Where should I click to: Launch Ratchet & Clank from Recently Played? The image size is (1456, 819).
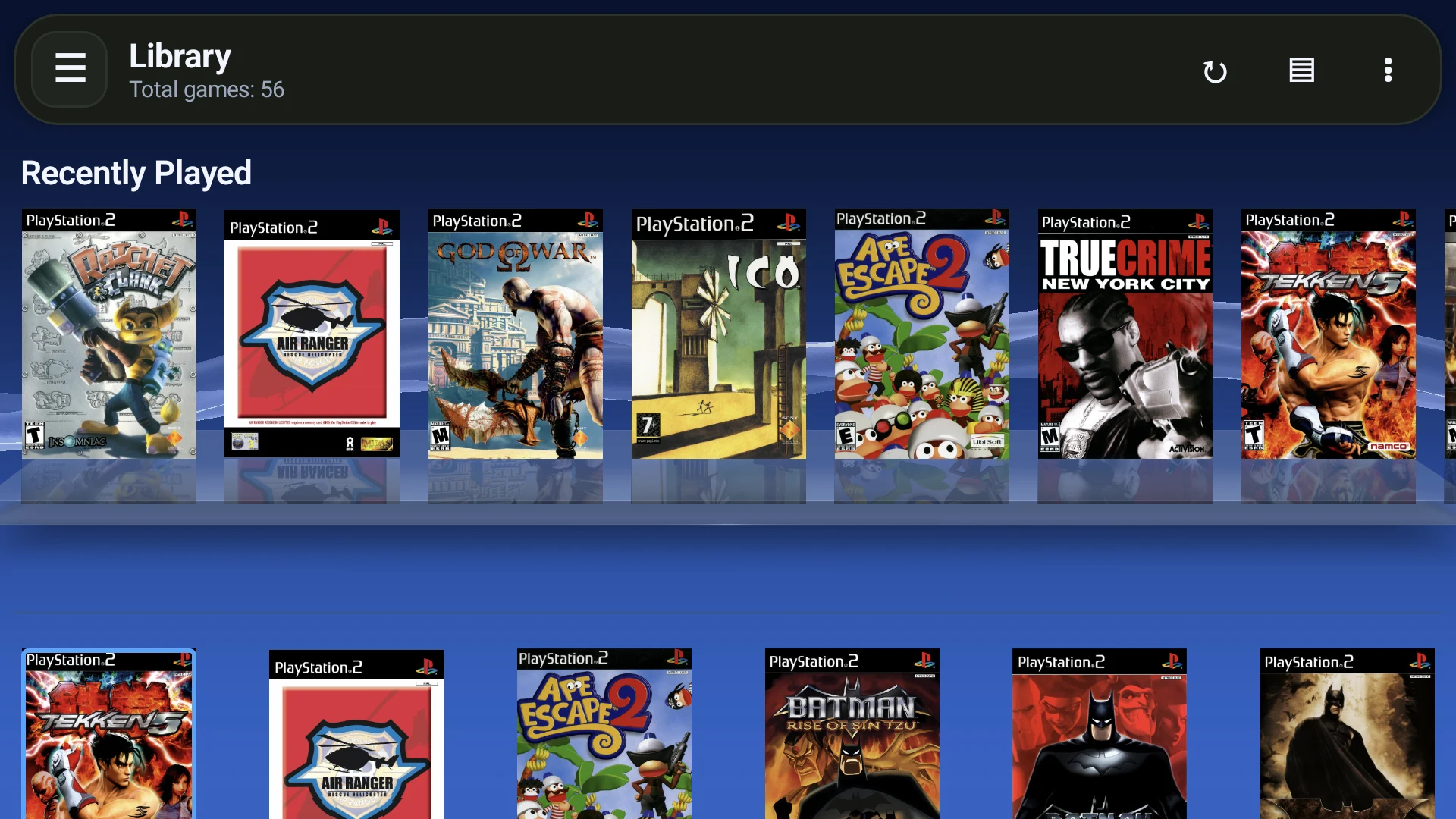click(x=109, y=334)
